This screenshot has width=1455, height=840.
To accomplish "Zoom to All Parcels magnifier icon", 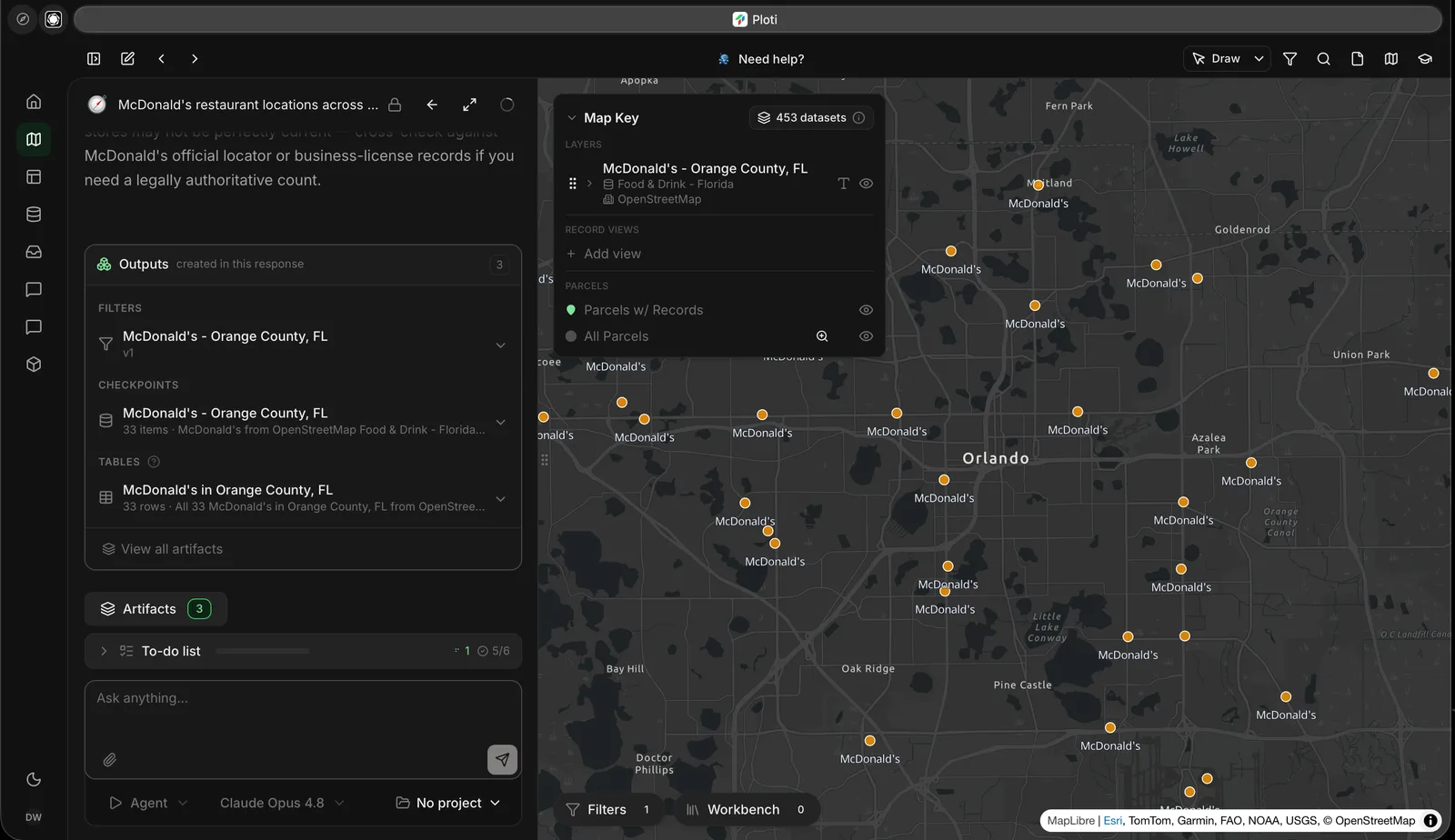I will point(822,336).
